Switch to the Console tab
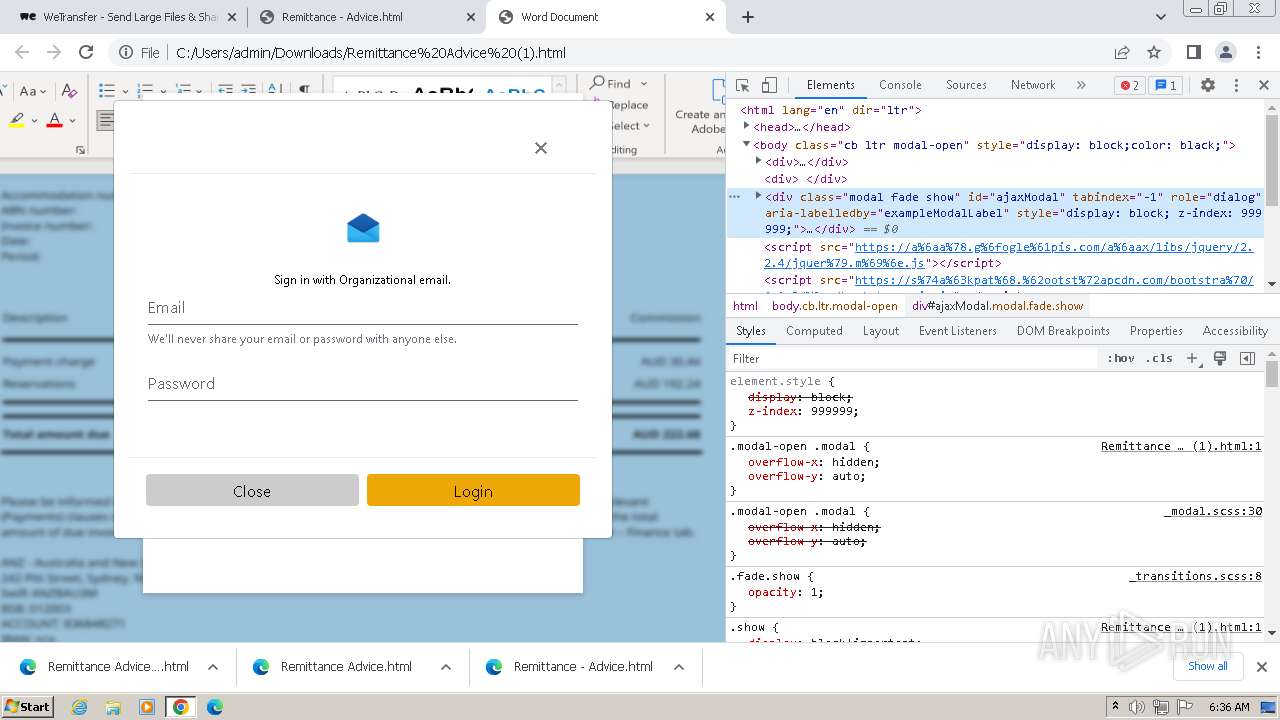Screen dimensions: 1280x720 900,85
